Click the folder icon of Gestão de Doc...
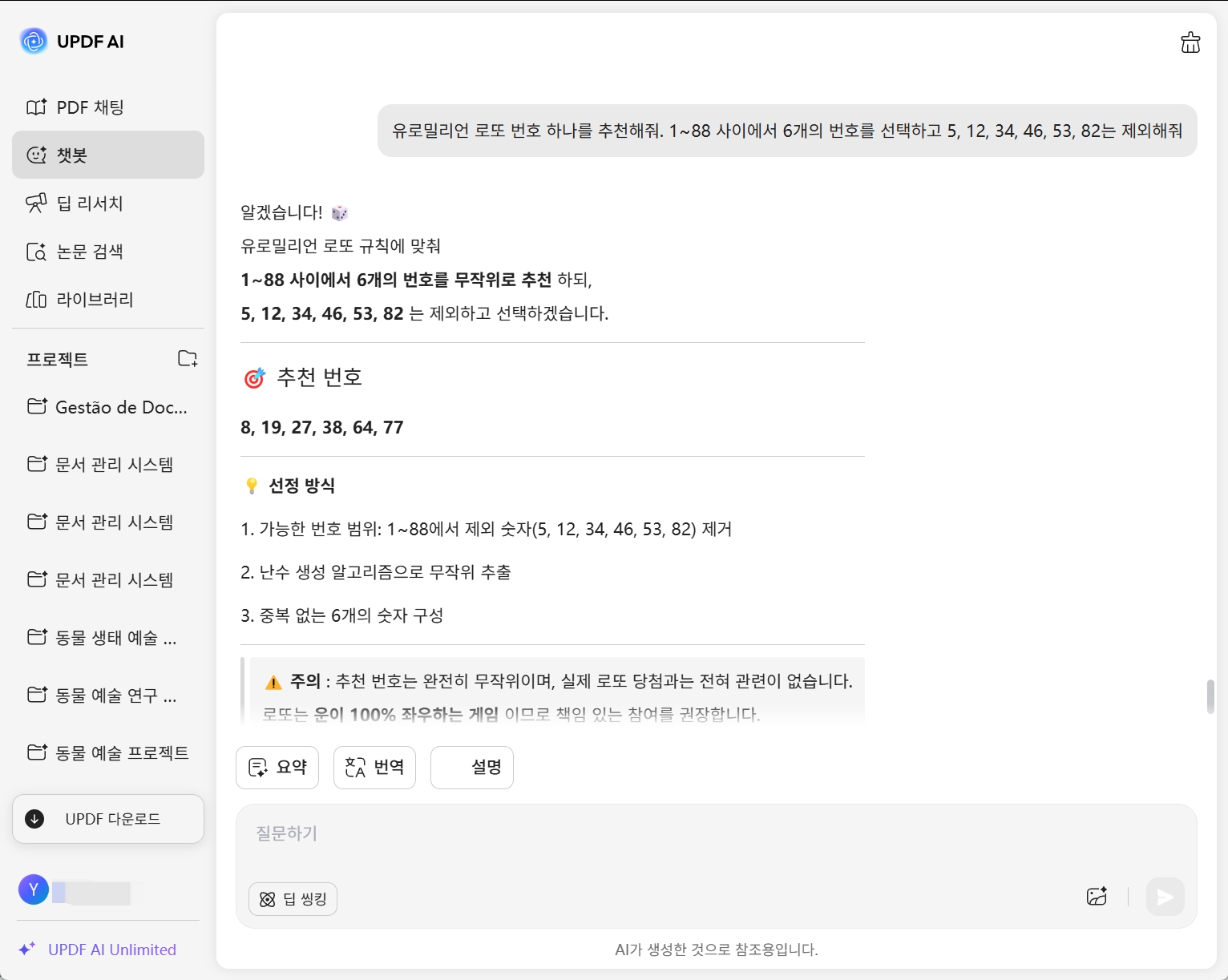 37,406
